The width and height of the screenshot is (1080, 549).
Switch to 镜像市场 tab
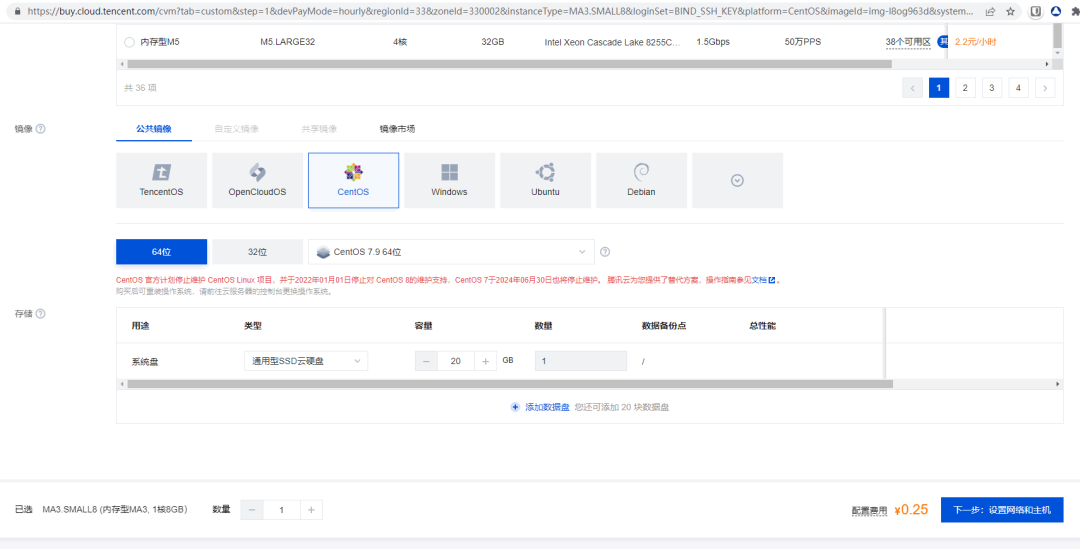pos(397,129)
